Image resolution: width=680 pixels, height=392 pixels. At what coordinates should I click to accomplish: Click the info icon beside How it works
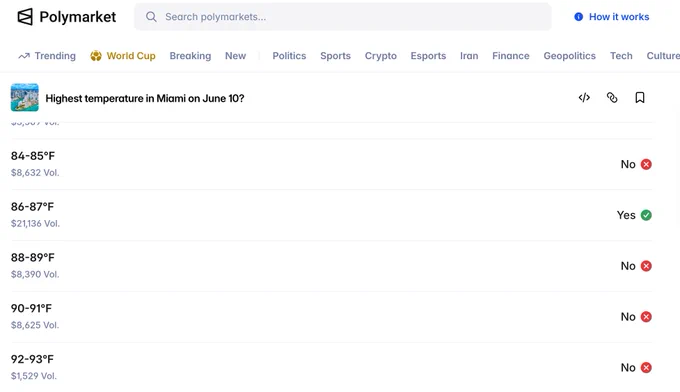(579, 17)
